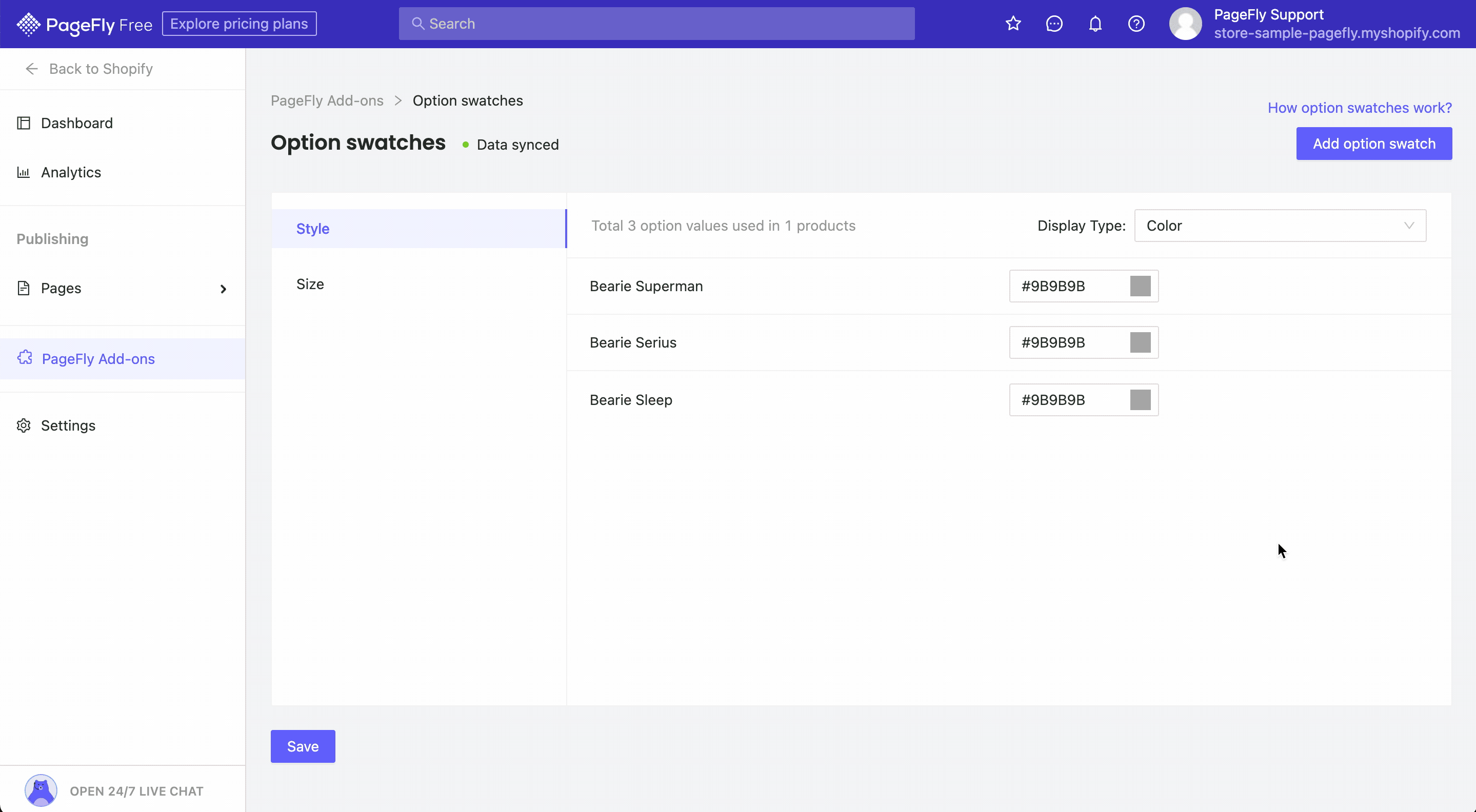Click the header Search field
1476x812 pixels.
coord(656,24)
